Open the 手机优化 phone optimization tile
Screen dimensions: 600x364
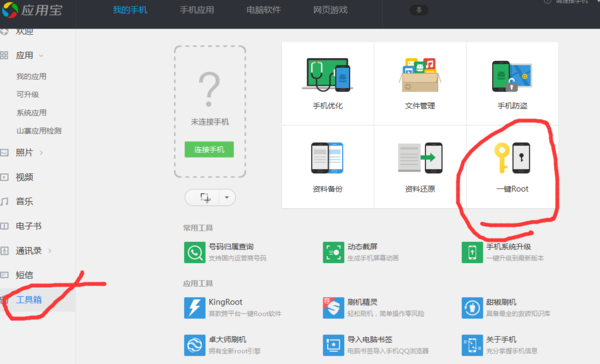[328, 83]
